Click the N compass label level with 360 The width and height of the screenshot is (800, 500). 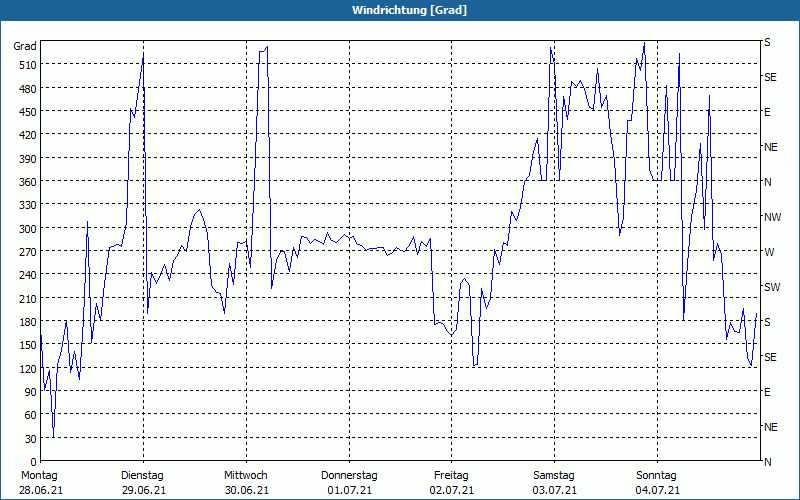[x=768, y=182]
